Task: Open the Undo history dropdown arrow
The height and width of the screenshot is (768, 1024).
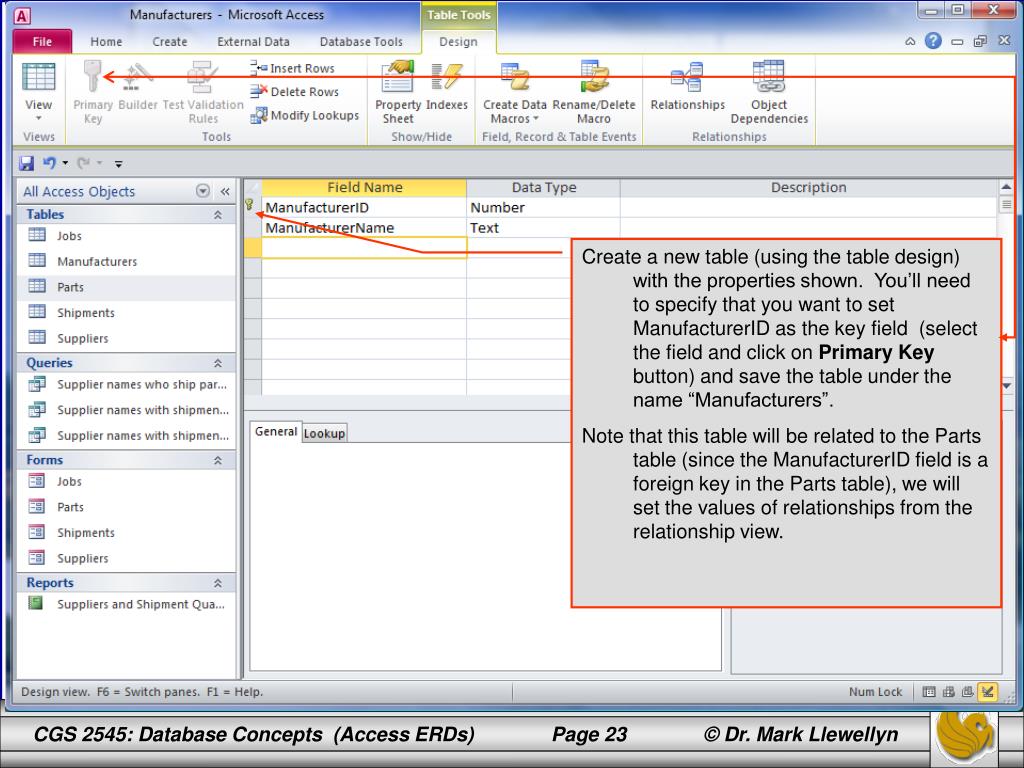Action: pos(65,163)
